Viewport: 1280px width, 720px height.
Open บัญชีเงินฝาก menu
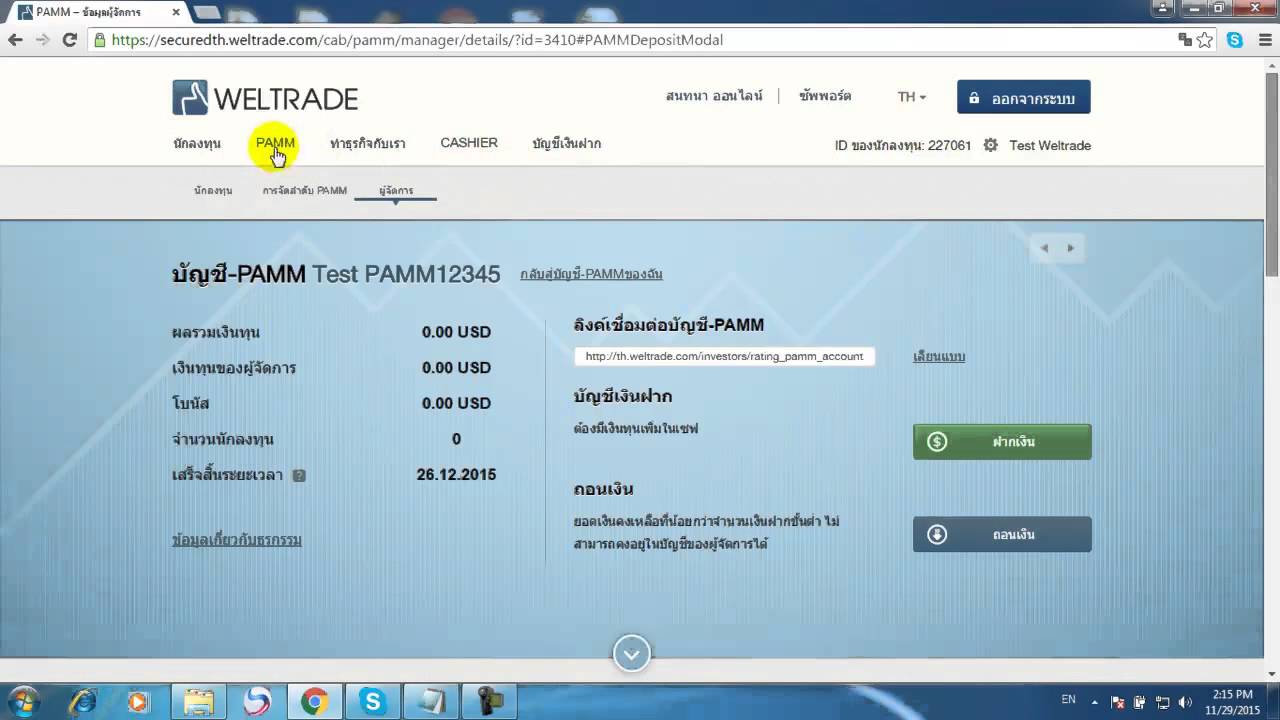567,144
